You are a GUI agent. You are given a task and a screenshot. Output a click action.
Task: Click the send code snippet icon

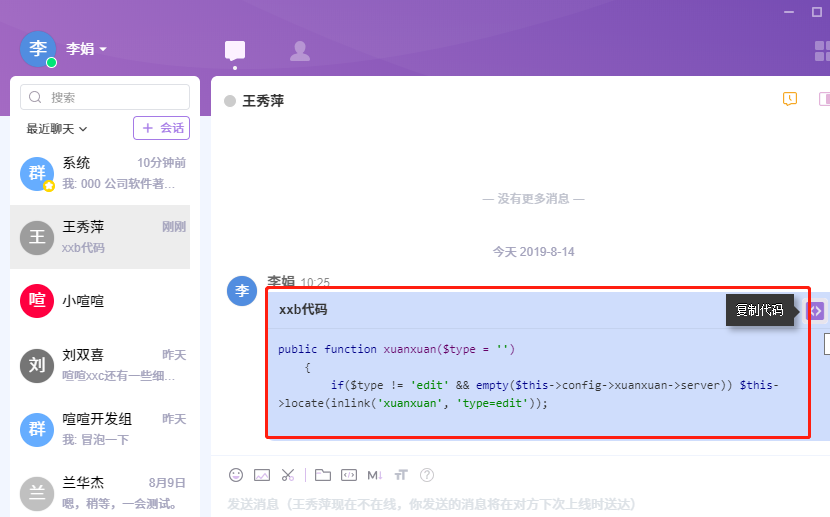click(349, 475)
